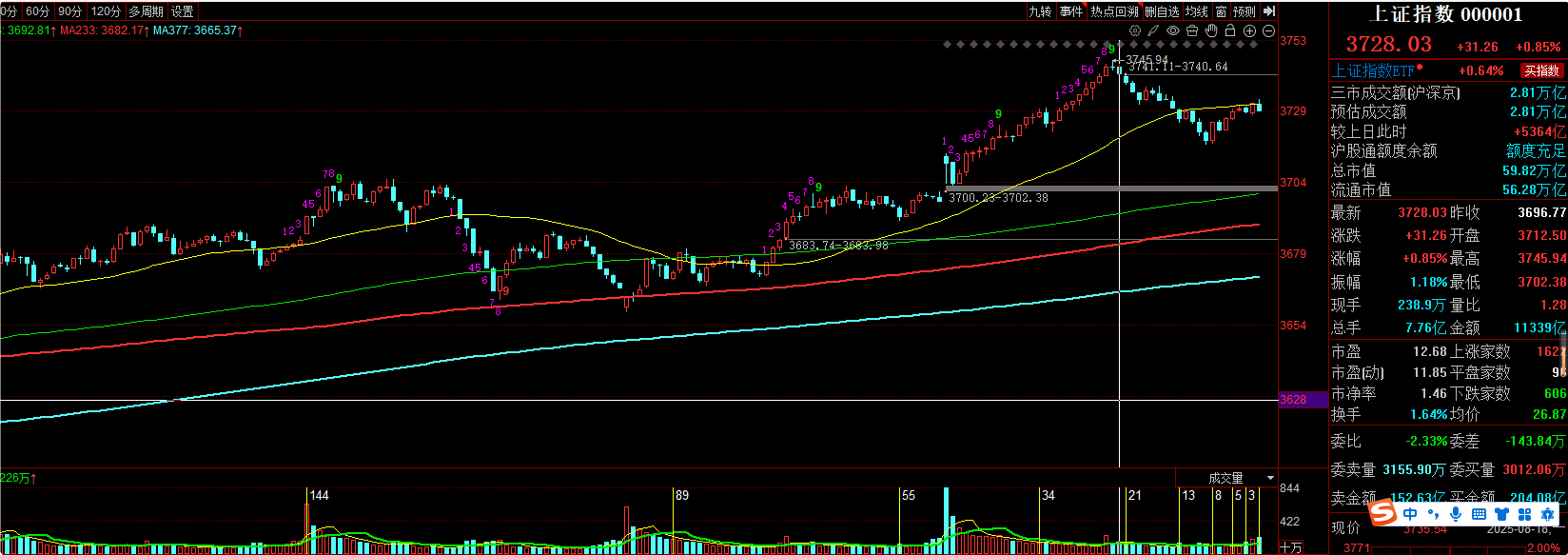Click the volume marker labeled 89

681,496
